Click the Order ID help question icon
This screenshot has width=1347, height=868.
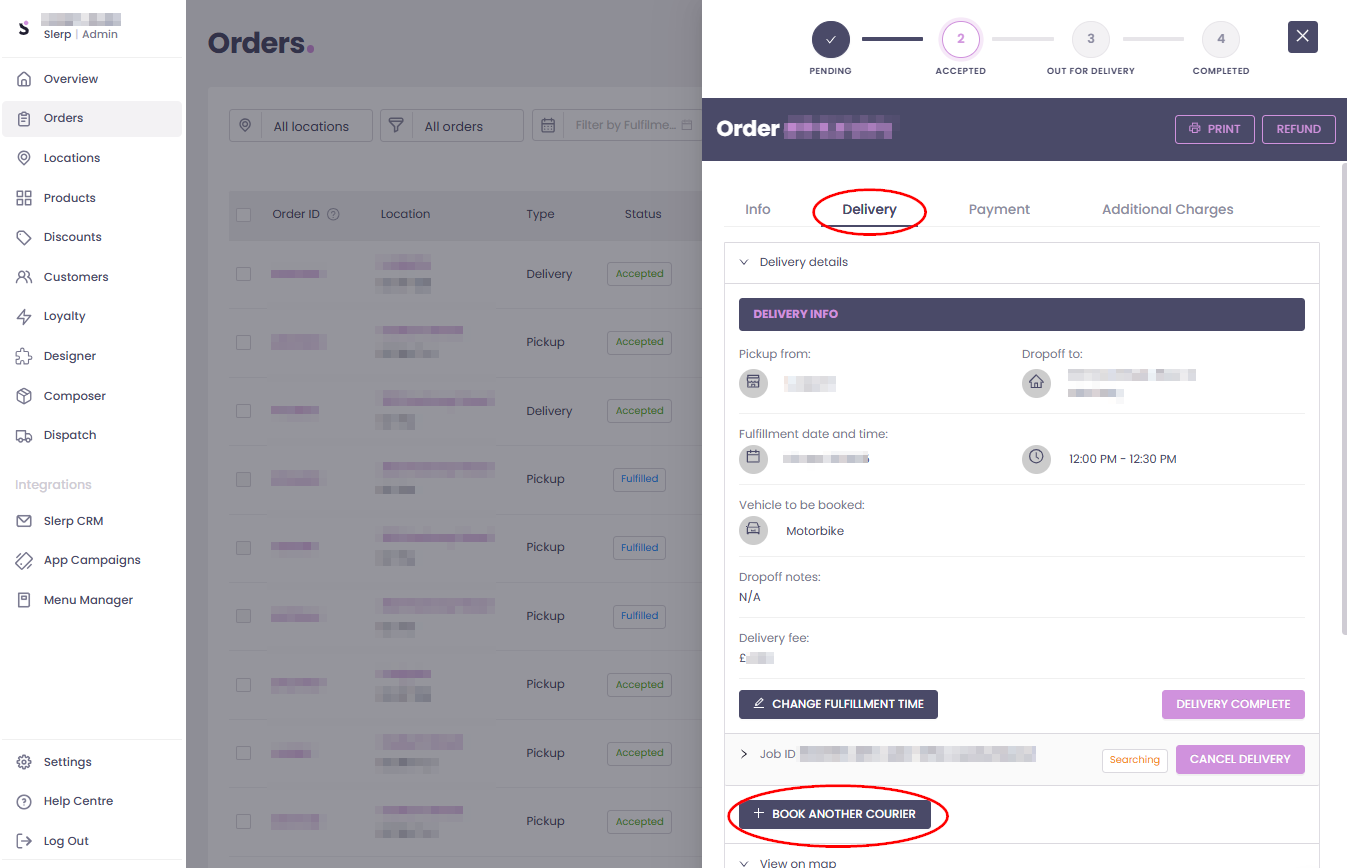(334, 214)
